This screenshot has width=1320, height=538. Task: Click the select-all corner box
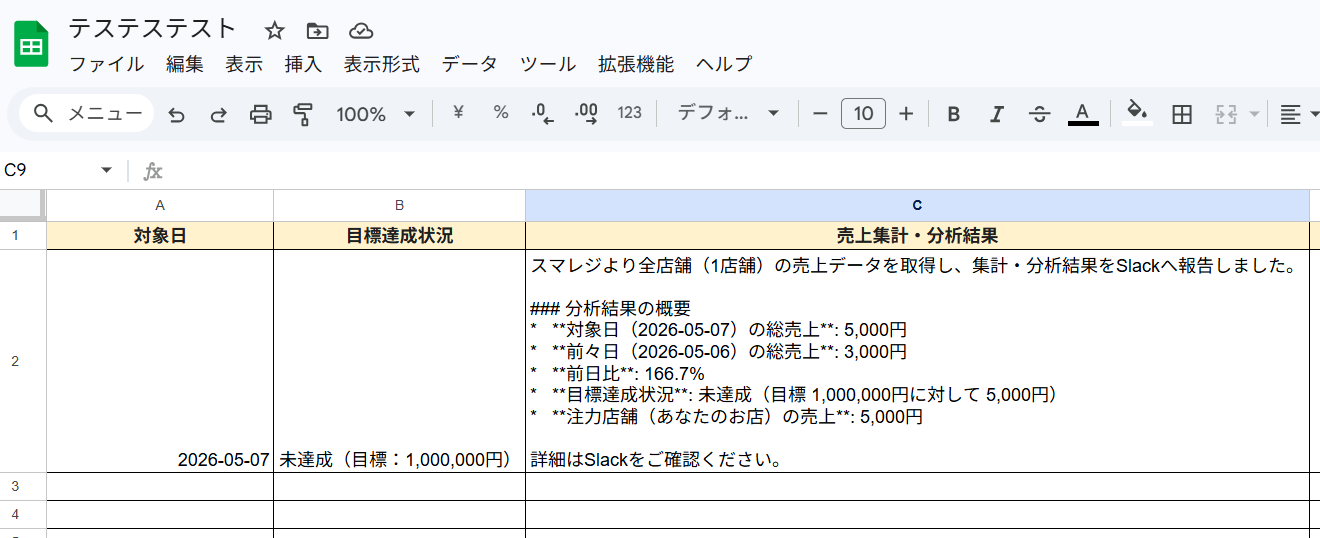[22, 205]
